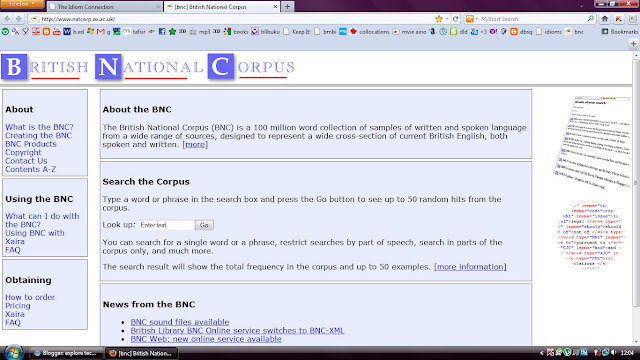Viewport: 640px width, 360px height.
Task: Click the Look up text input field
Action: (x=166, y=225)
